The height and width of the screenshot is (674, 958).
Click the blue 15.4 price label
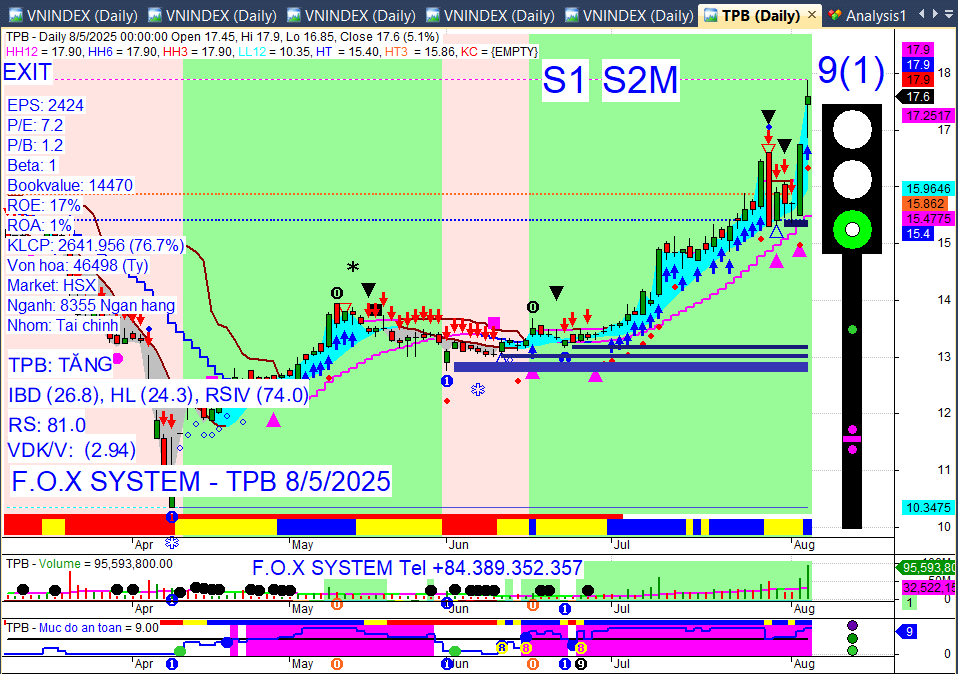pos(918,233)
